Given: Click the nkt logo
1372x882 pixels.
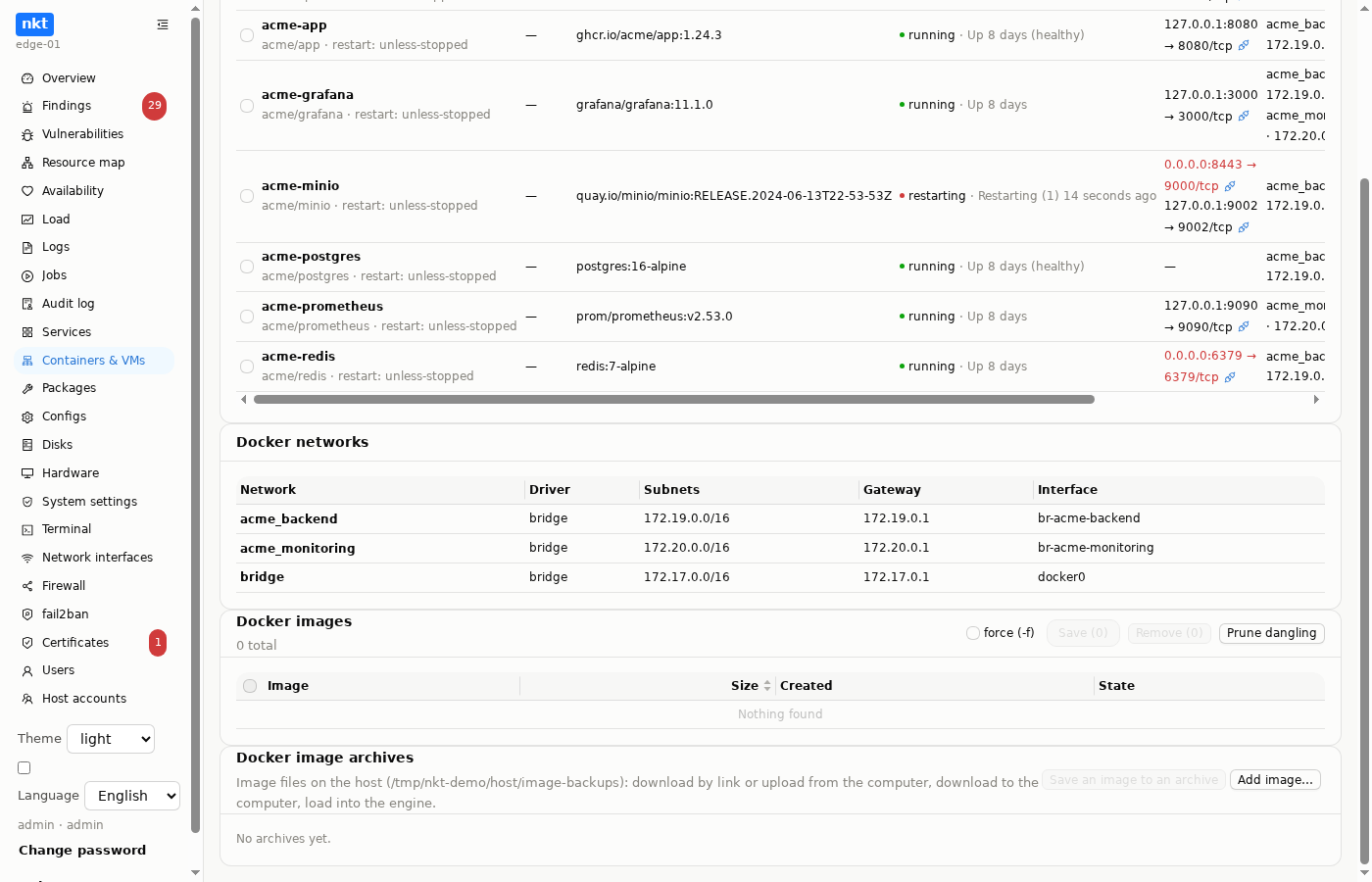Looking at the screenshot, I should point(35,24).
